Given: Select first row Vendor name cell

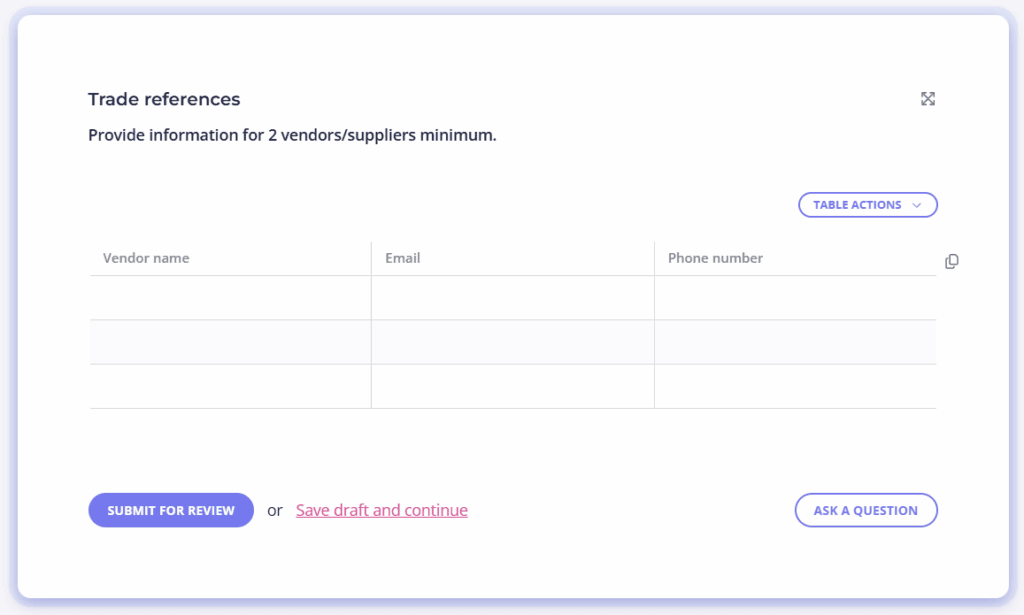Looking at the screenshot, I should pos(231,298).
